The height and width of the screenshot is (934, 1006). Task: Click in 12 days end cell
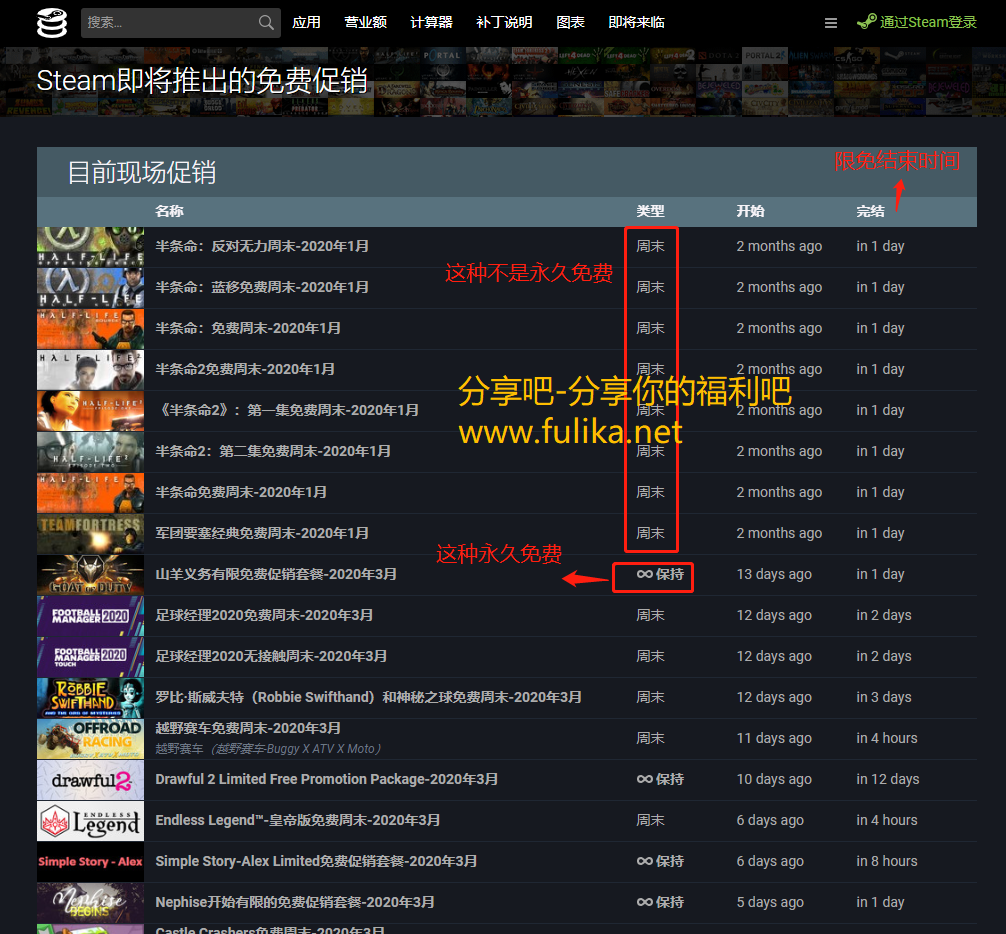(x=887, y=780)
